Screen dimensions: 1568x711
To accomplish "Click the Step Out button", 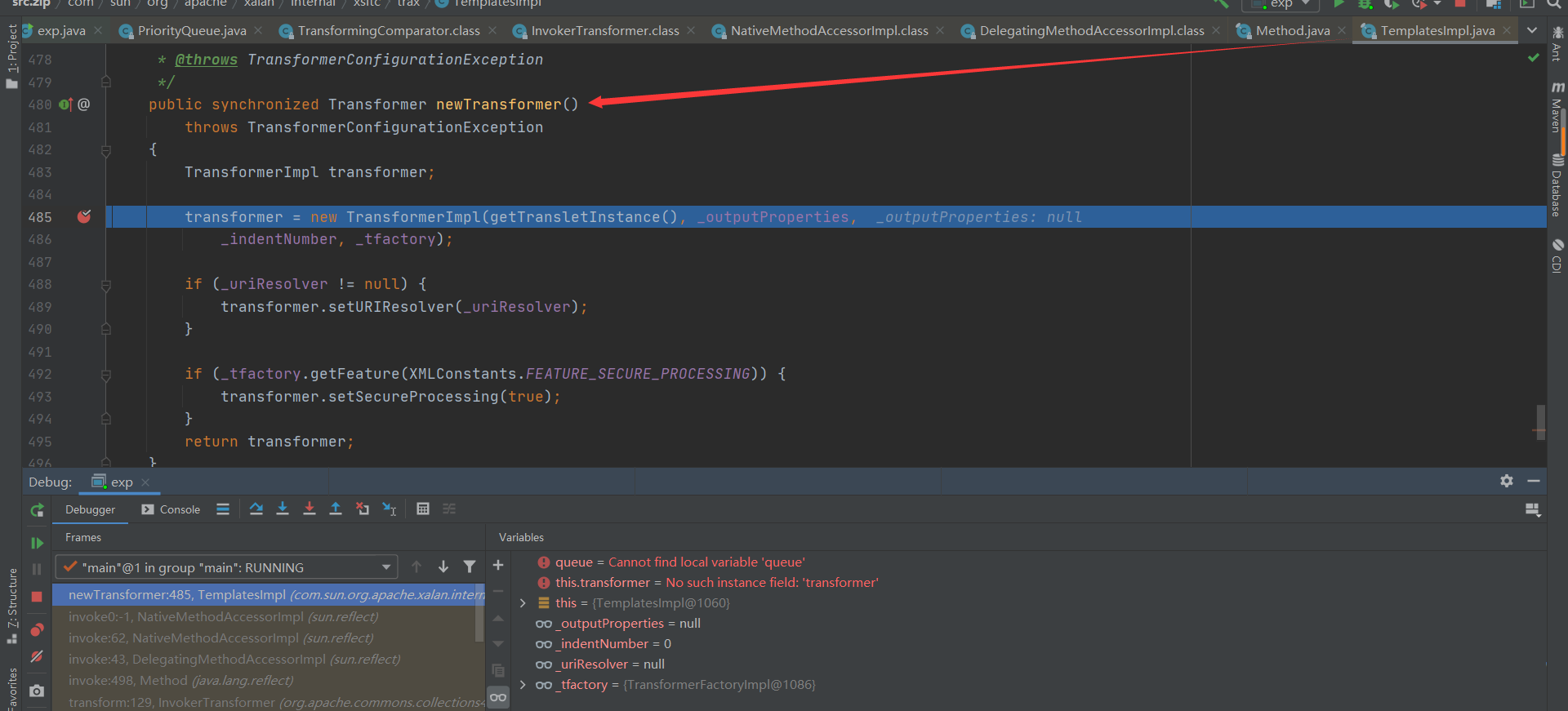I will (336, 509).
